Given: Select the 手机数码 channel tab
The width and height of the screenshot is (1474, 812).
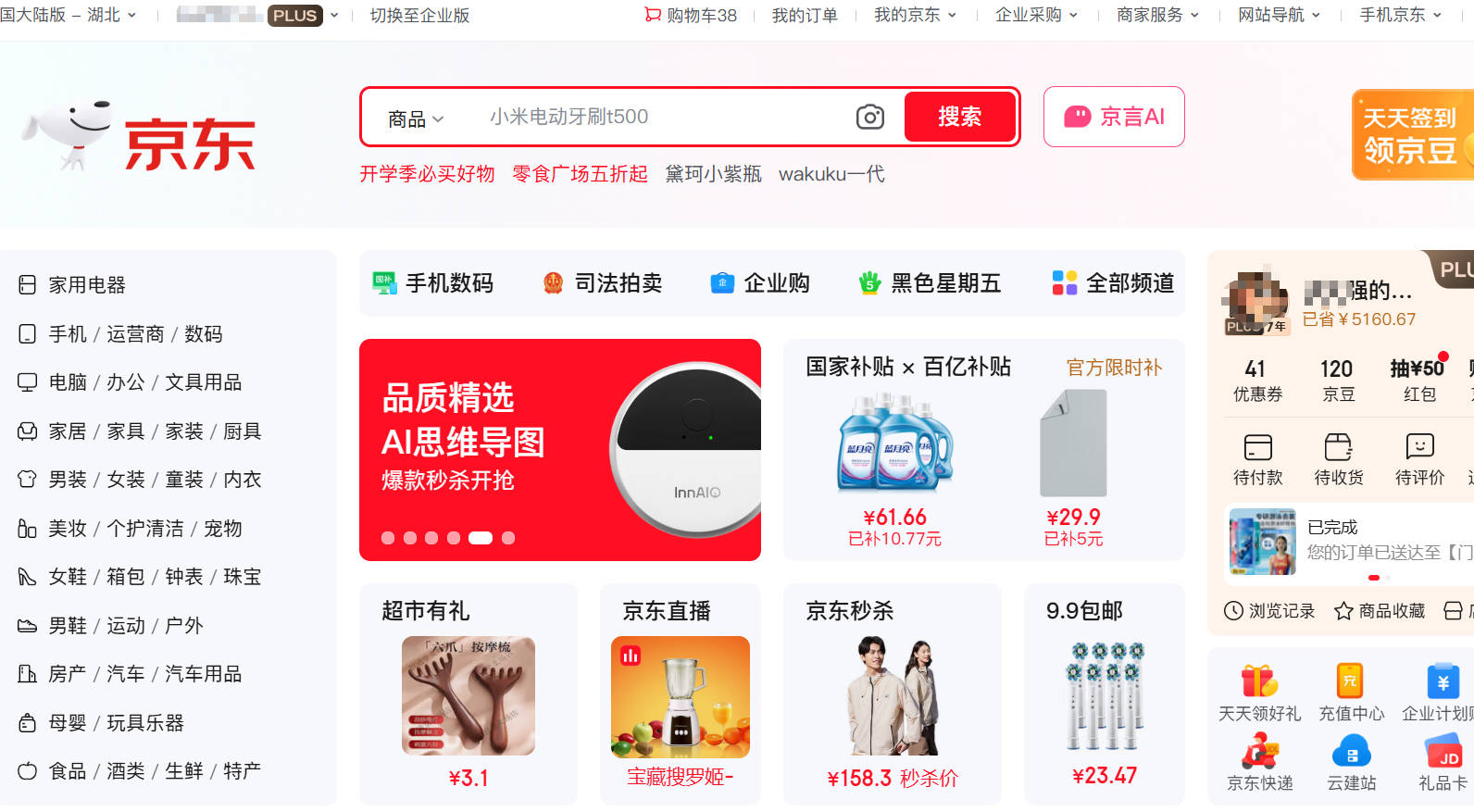Looking at the screenshot, I should 433,283.
